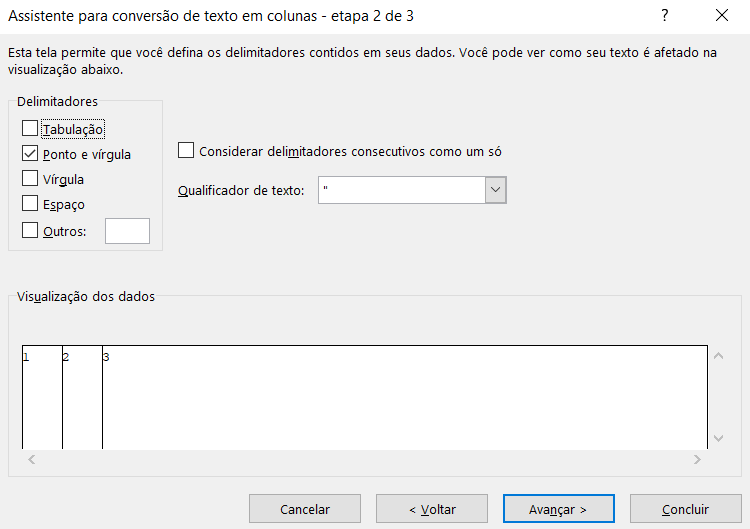Open the Qualificador de texto dropdown arrow

coord(496,190)
